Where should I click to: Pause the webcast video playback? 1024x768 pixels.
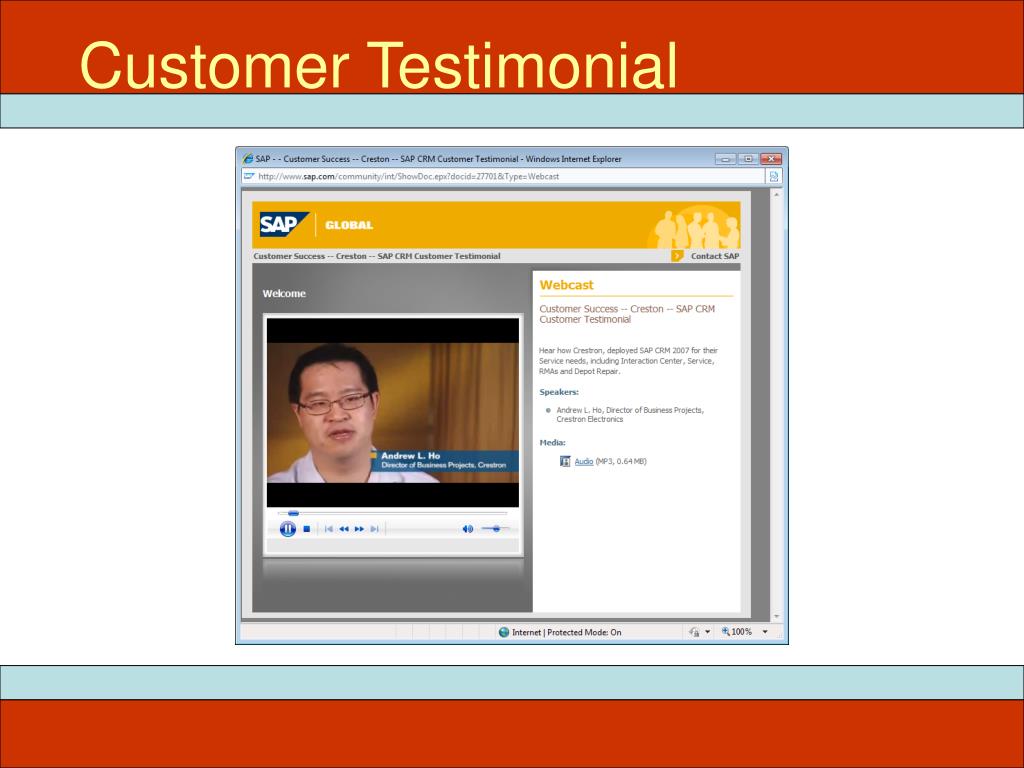(x=287, y=529)
